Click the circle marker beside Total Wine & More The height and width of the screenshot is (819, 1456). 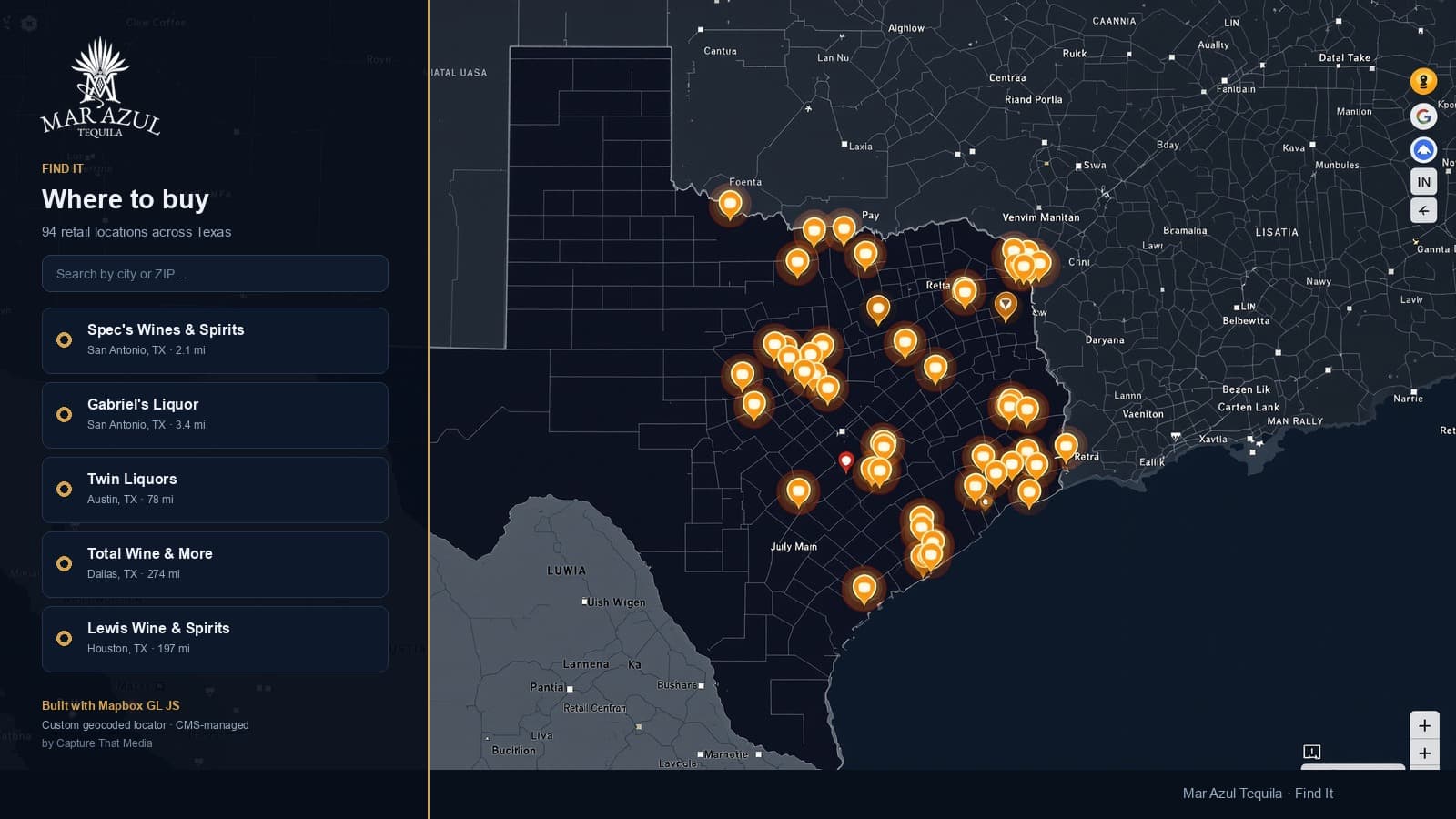click(x=64, y=563)
